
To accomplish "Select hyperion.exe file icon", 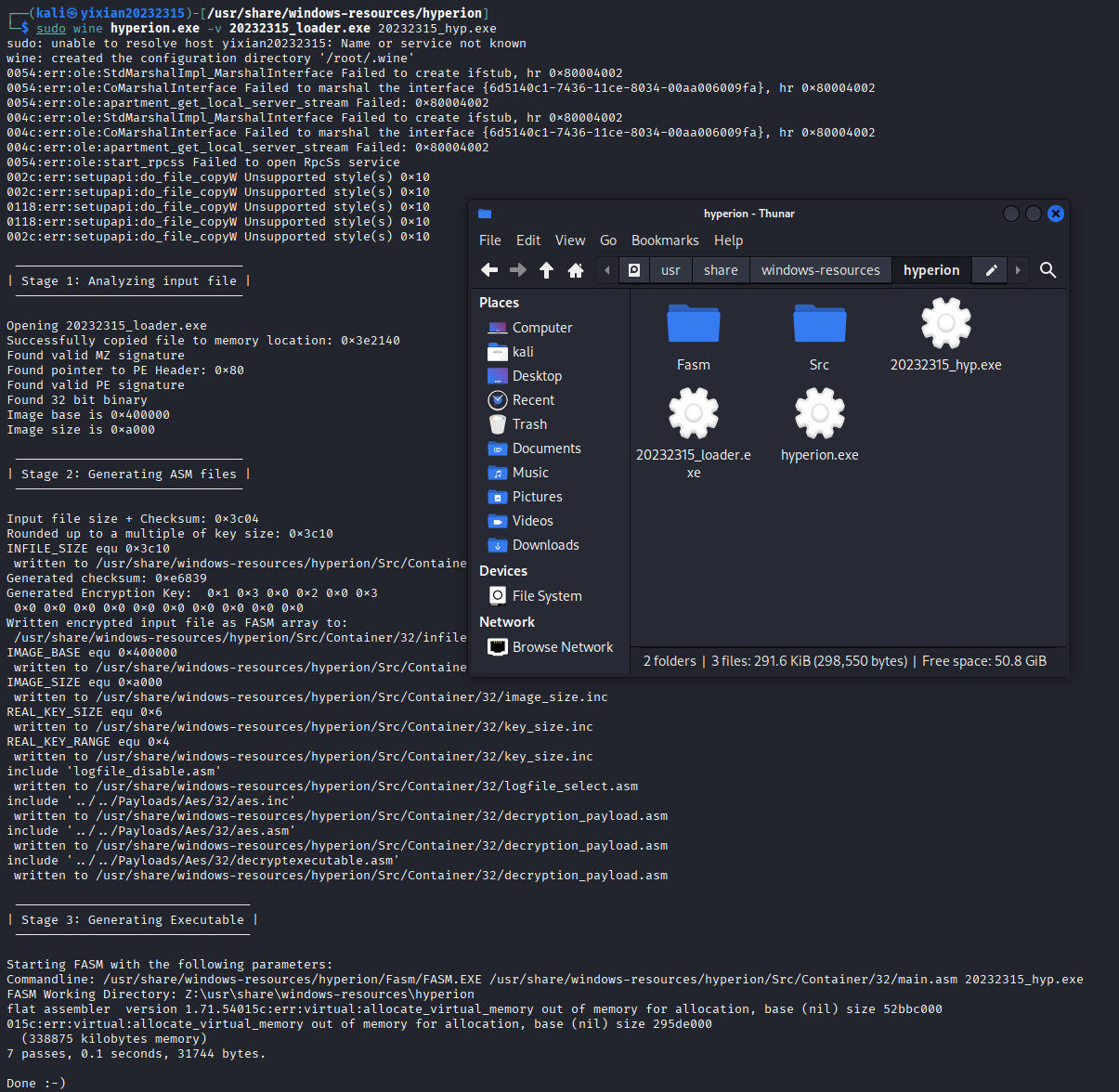I will point(820,413).
